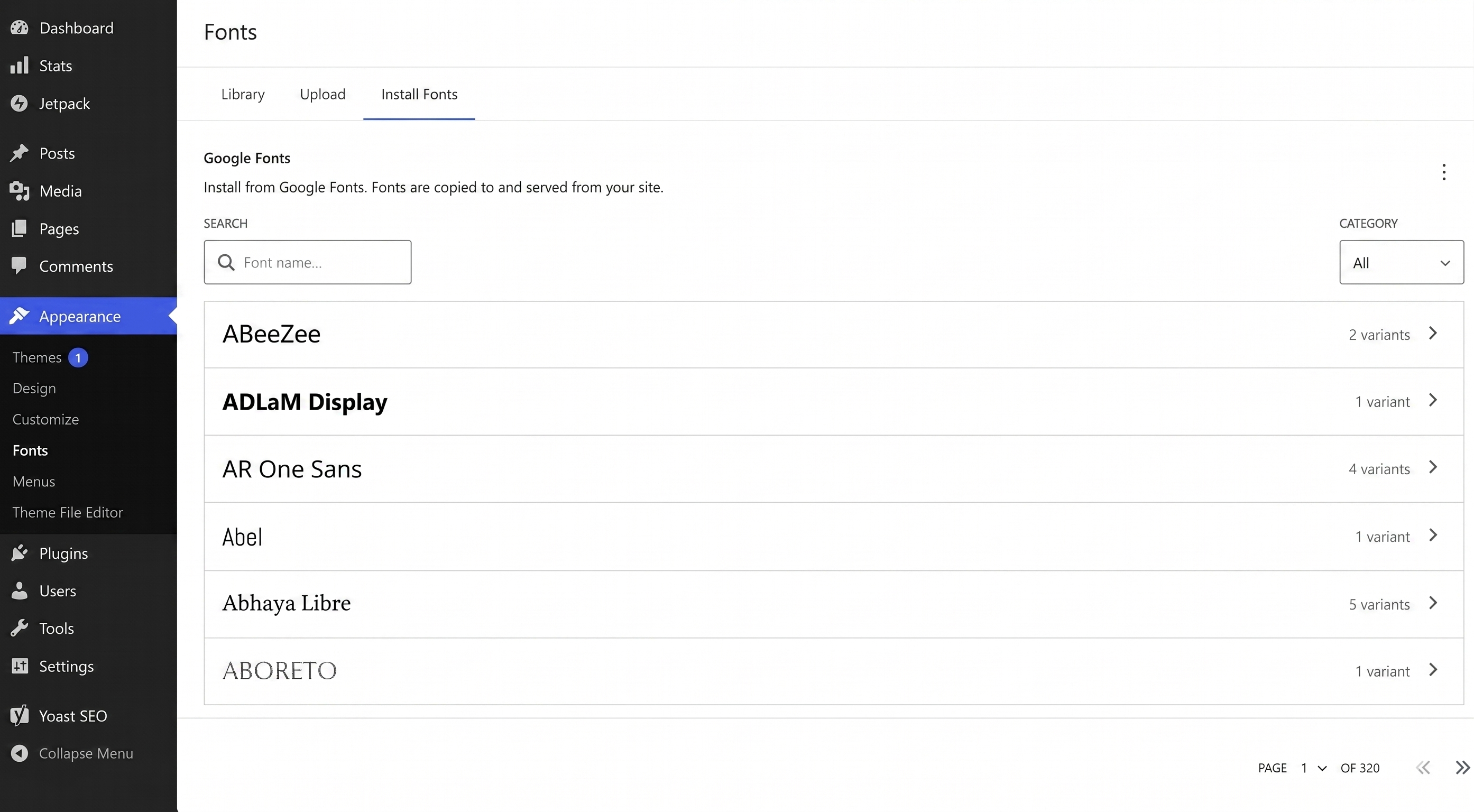Go to the previous page of fonts
The width and height of the screenshot is (1474, 812).
tap(1423, 768)
